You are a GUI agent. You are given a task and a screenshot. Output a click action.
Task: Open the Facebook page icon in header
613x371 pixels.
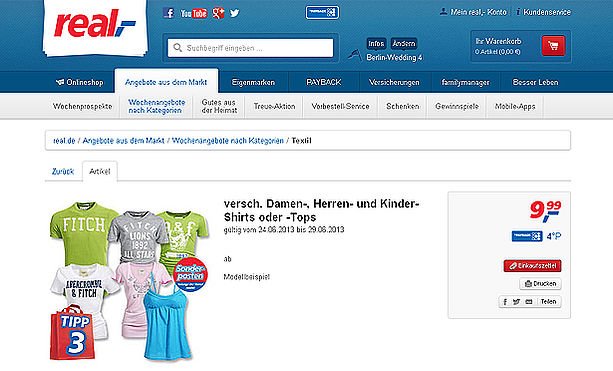click(168, 13)
